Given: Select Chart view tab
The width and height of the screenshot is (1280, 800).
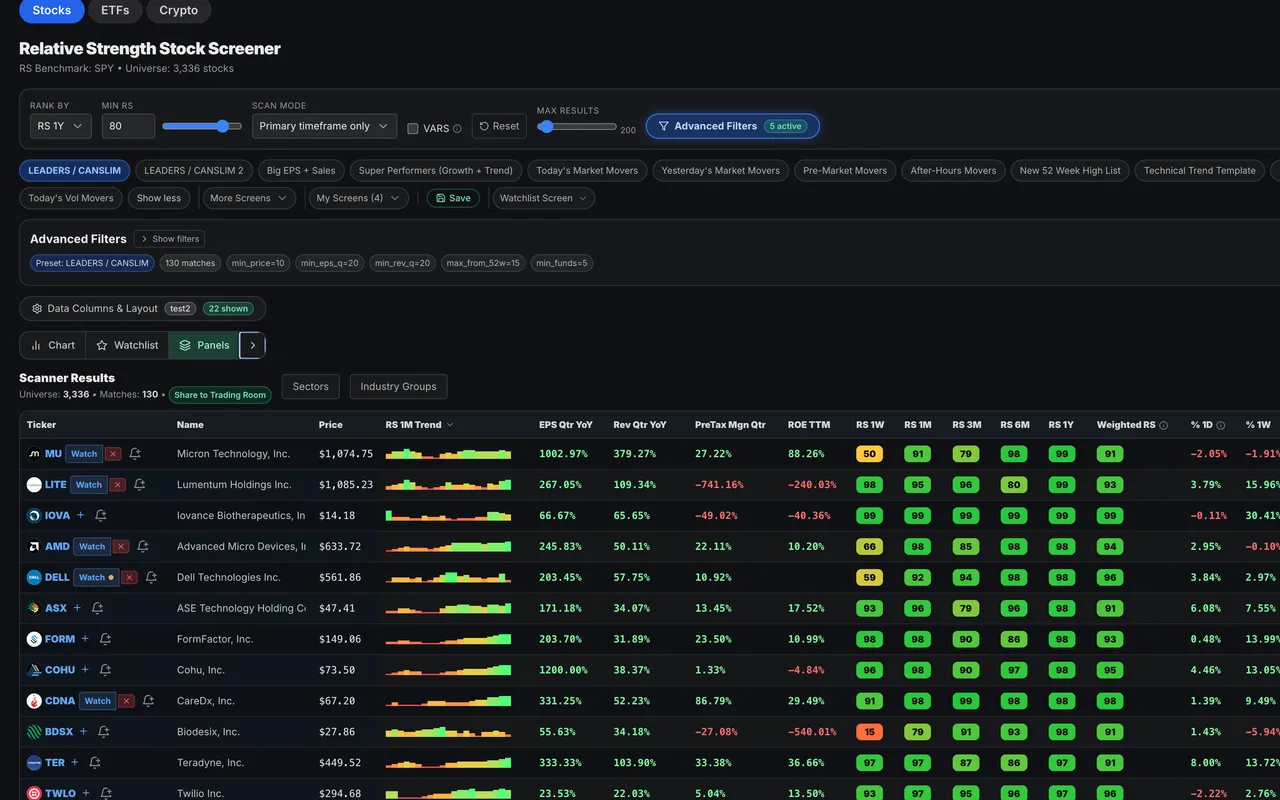Looking at the screenshot, I should coord(53,345).
